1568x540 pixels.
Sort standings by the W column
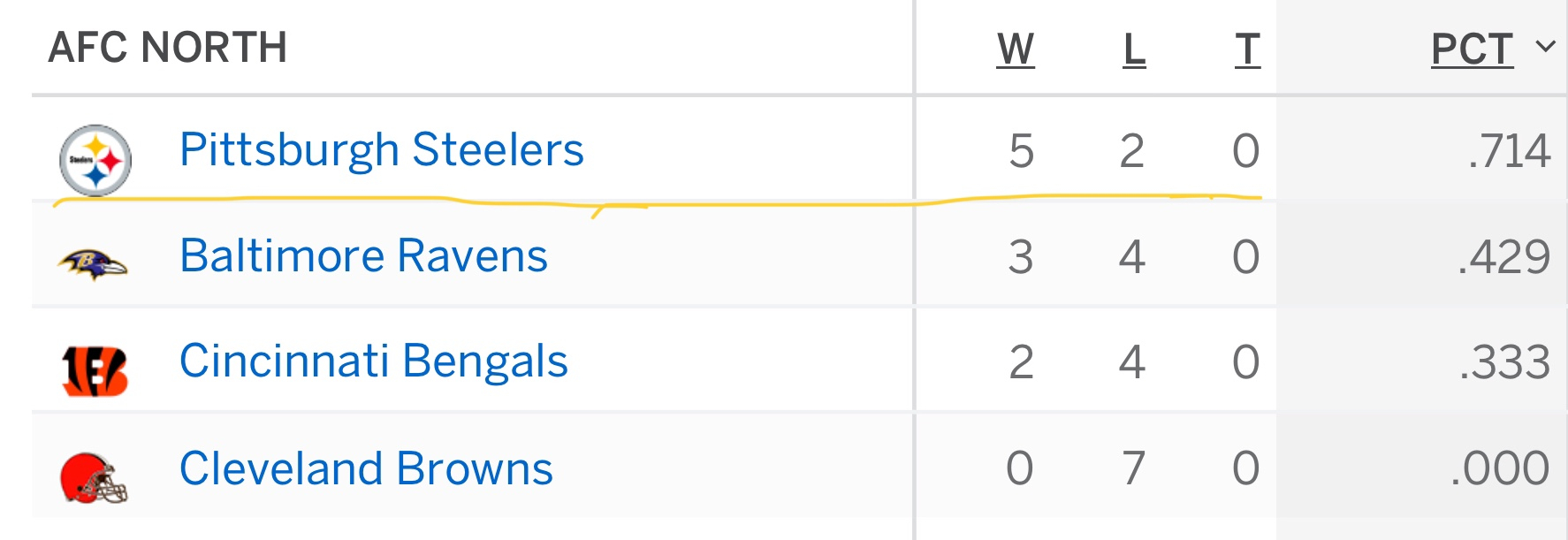(1016, 49)
